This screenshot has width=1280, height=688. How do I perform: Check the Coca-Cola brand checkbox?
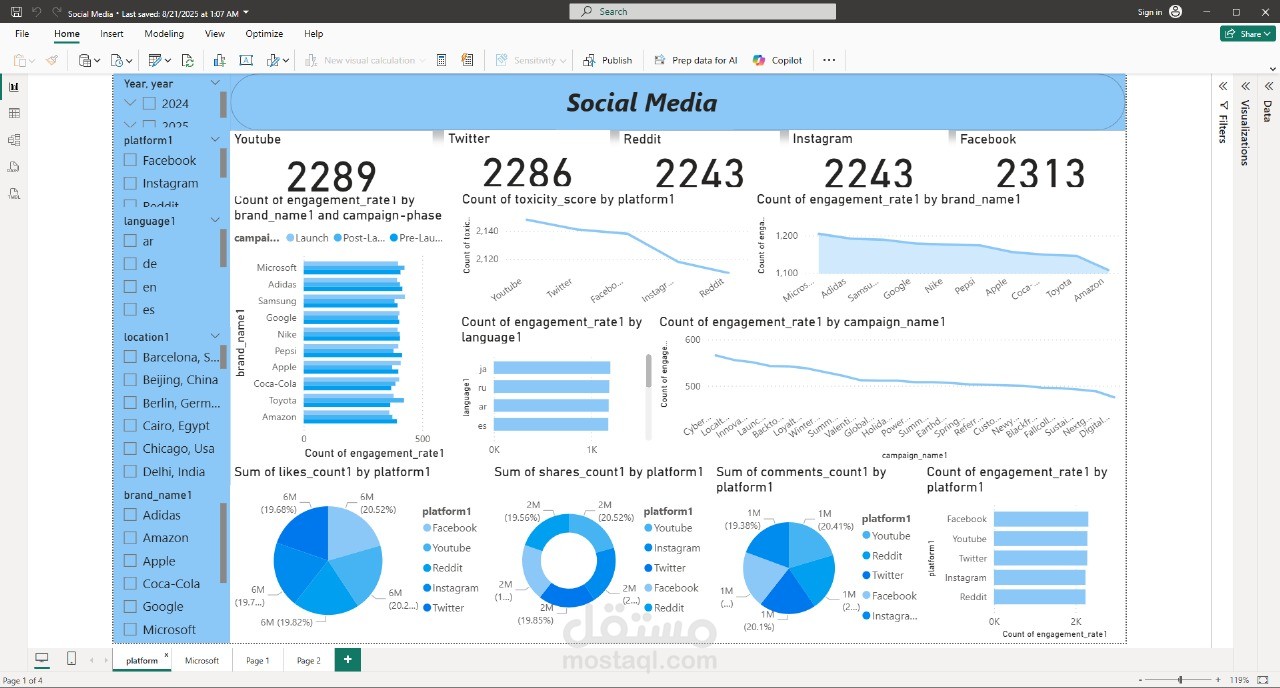click(130, 584)
